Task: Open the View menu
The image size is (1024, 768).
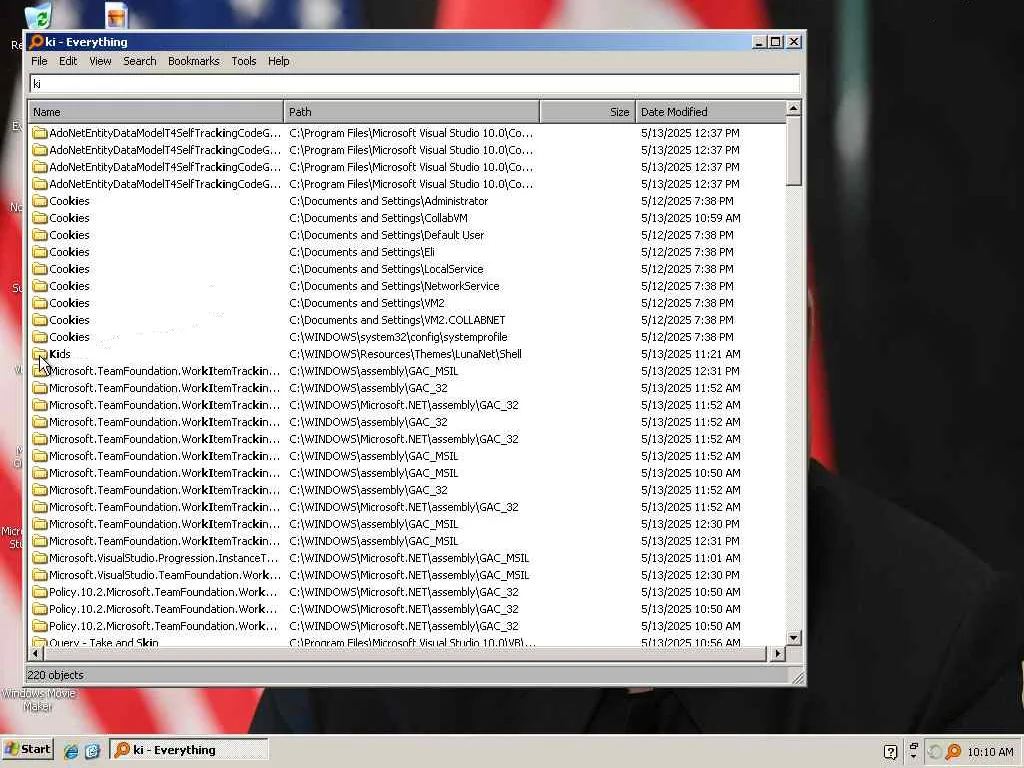Action: [x=100, y=61]
